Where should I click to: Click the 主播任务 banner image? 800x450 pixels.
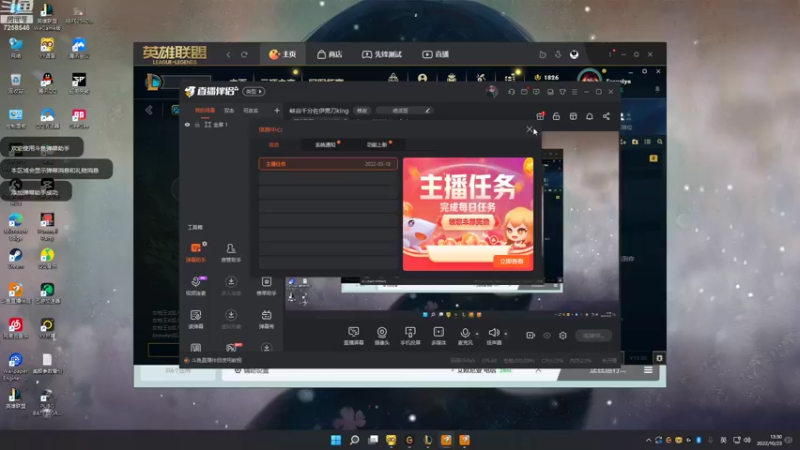click(x=468, y=214)
